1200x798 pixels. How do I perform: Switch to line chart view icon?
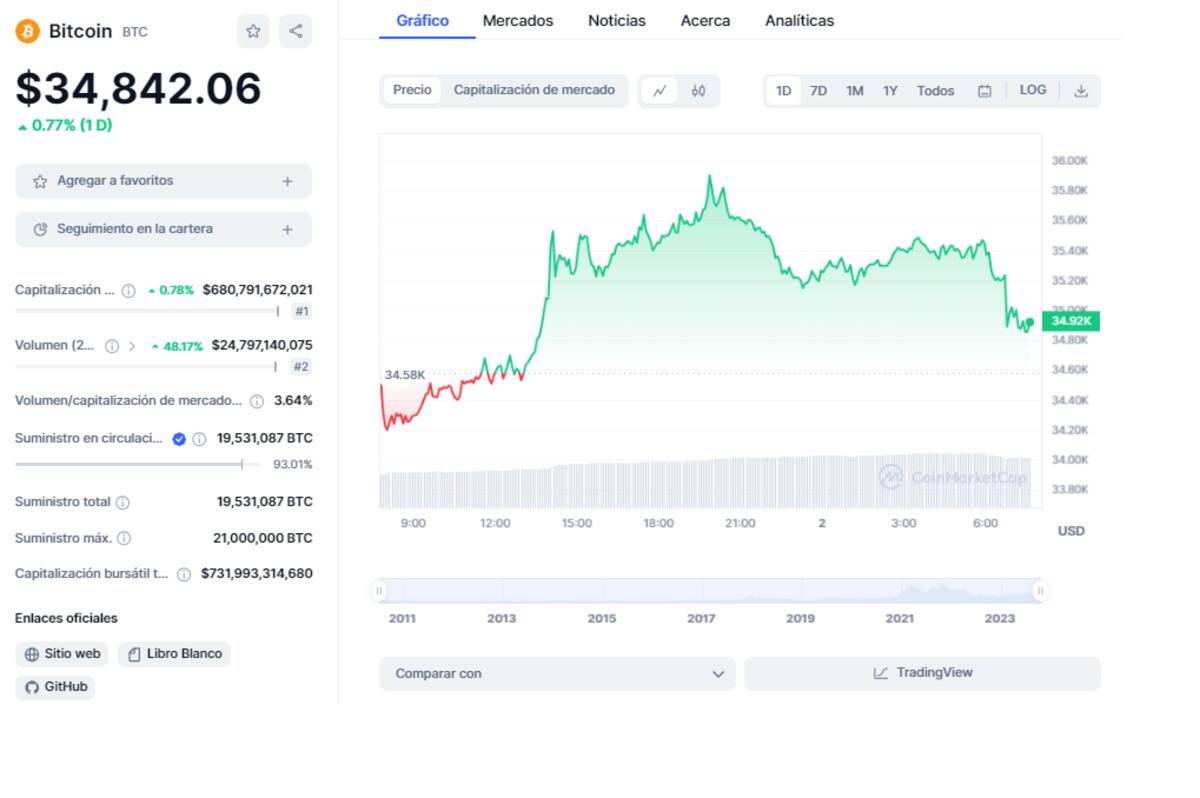point(659,91)
